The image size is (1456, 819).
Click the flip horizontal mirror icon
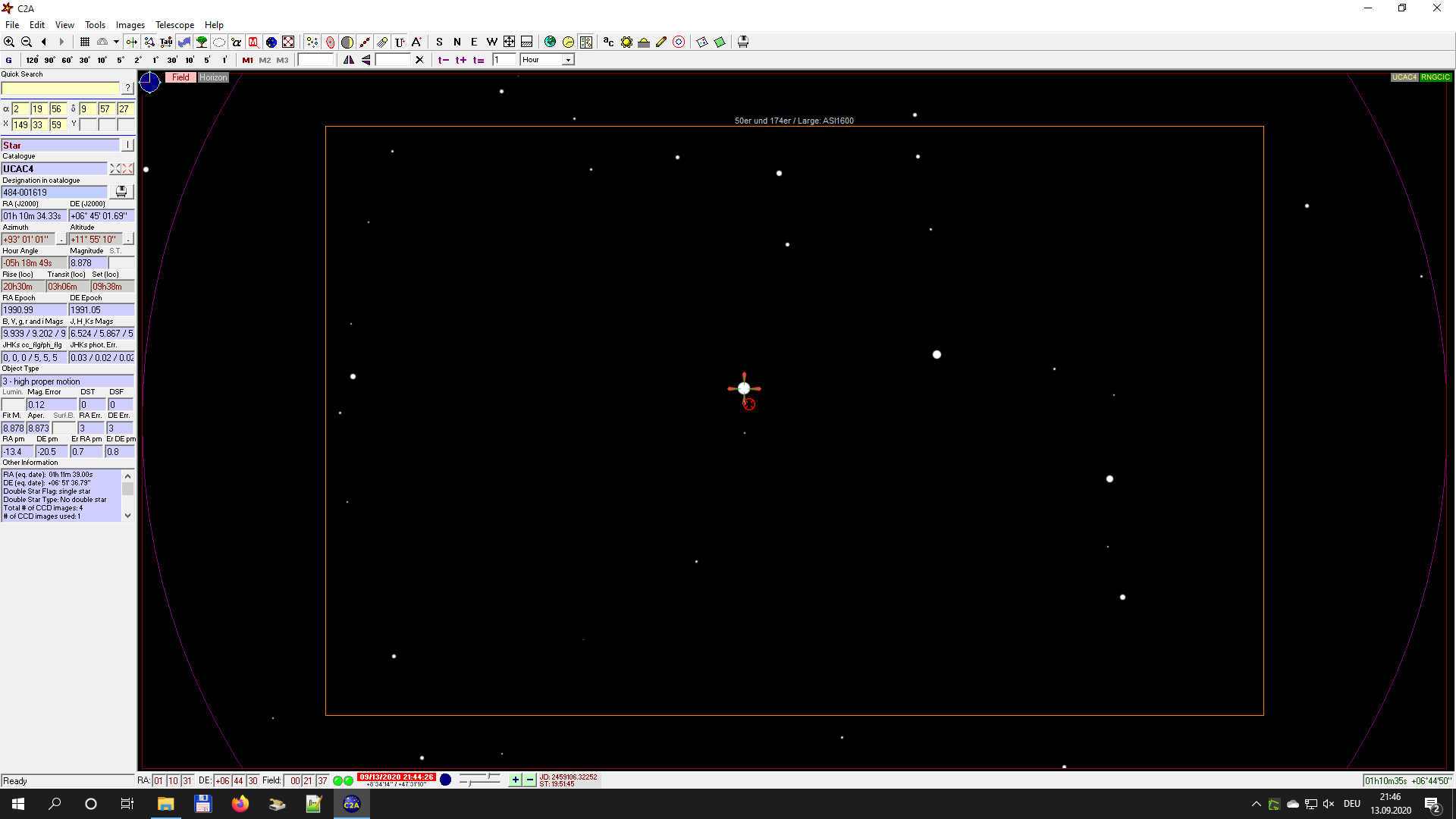(349, 60)
